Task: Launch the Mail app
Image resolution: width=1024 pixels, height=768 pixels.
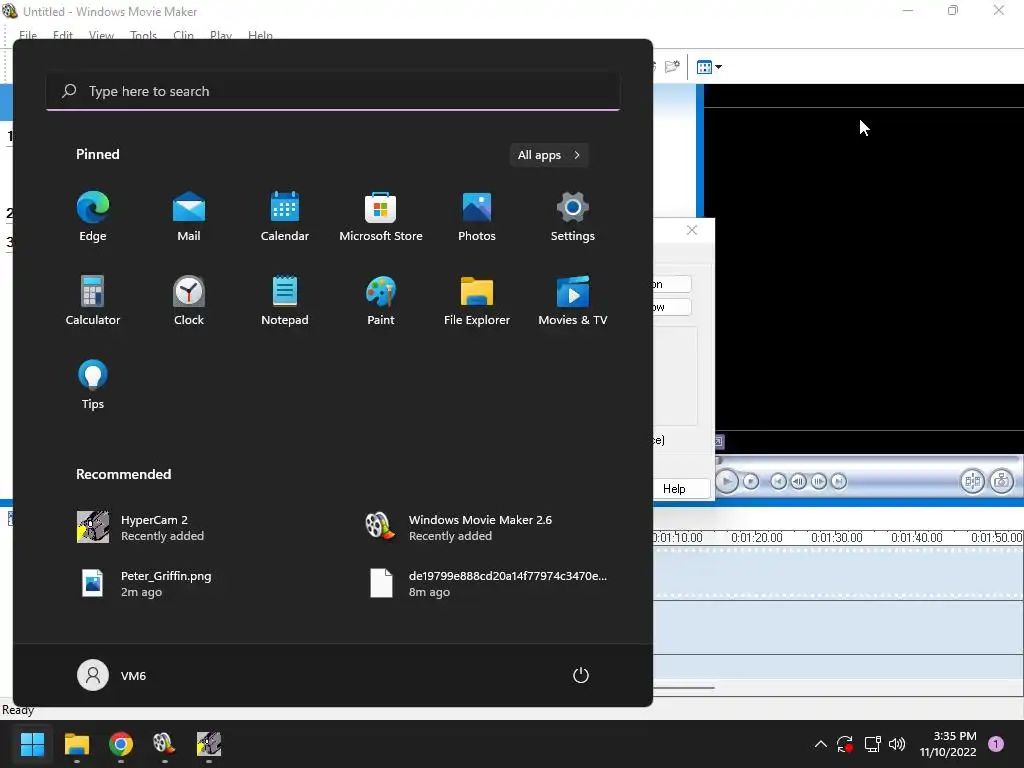Action: coord(189,217)
